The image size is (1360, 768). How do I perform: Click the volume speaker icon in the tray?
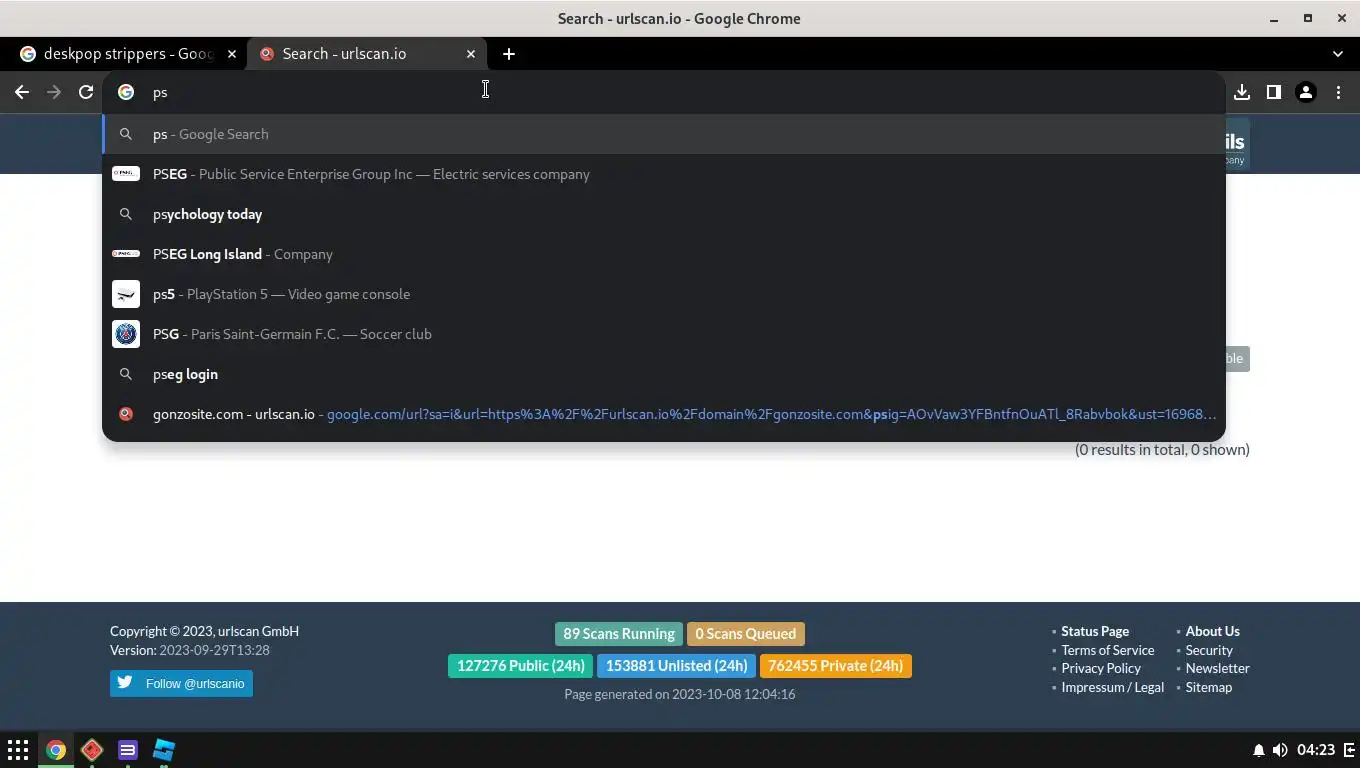[x=1280, y=750]
